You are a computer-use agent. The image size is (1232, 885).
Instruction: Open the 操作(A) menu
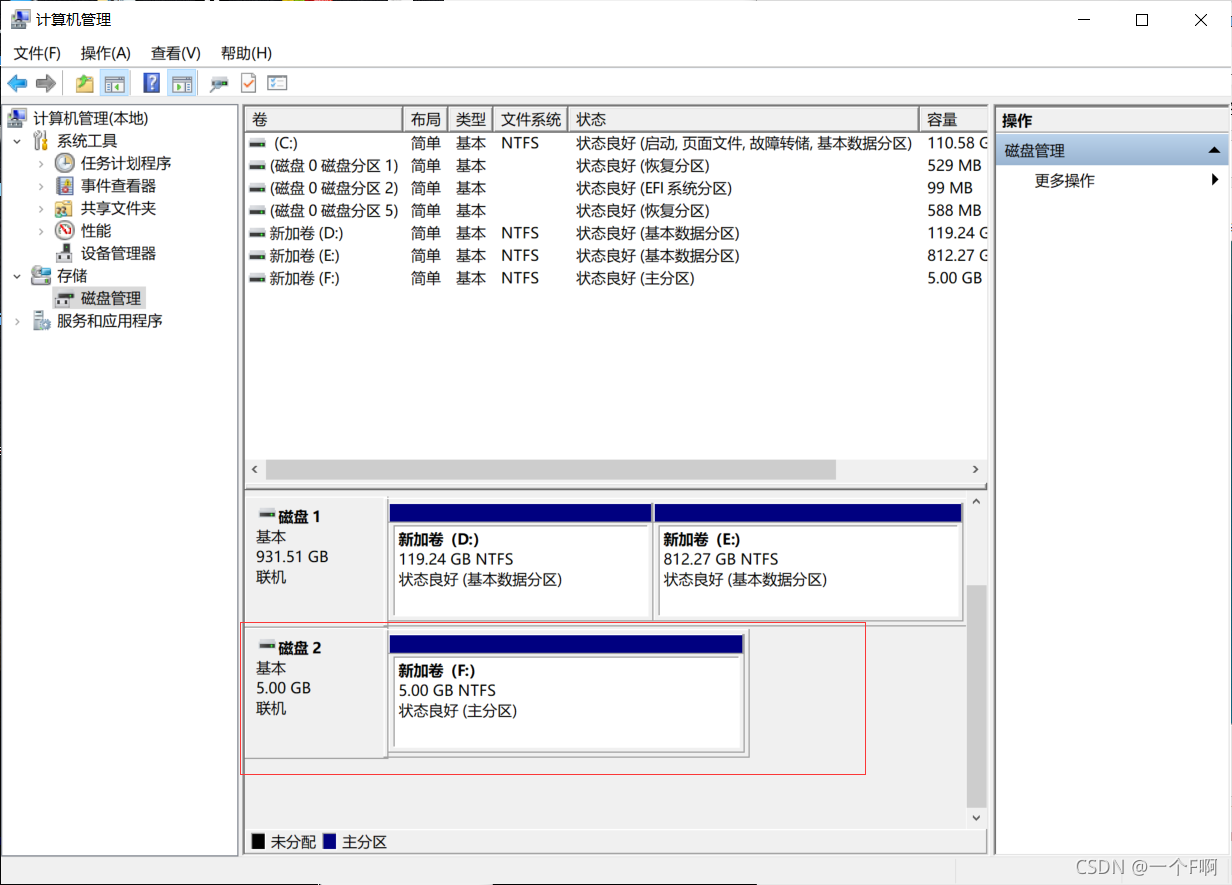tap(105, 53)
